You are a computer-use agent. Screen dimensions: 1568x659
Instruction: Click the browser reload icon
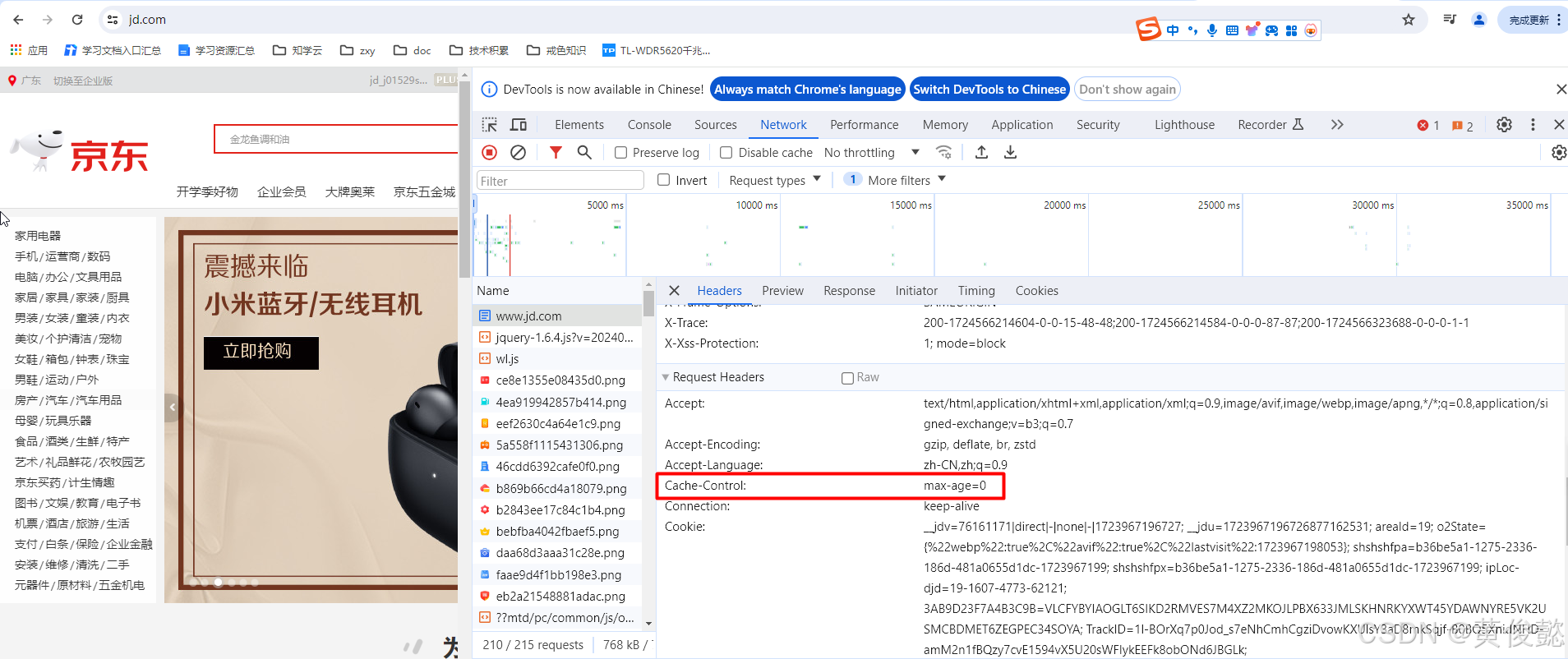(77, 20)
